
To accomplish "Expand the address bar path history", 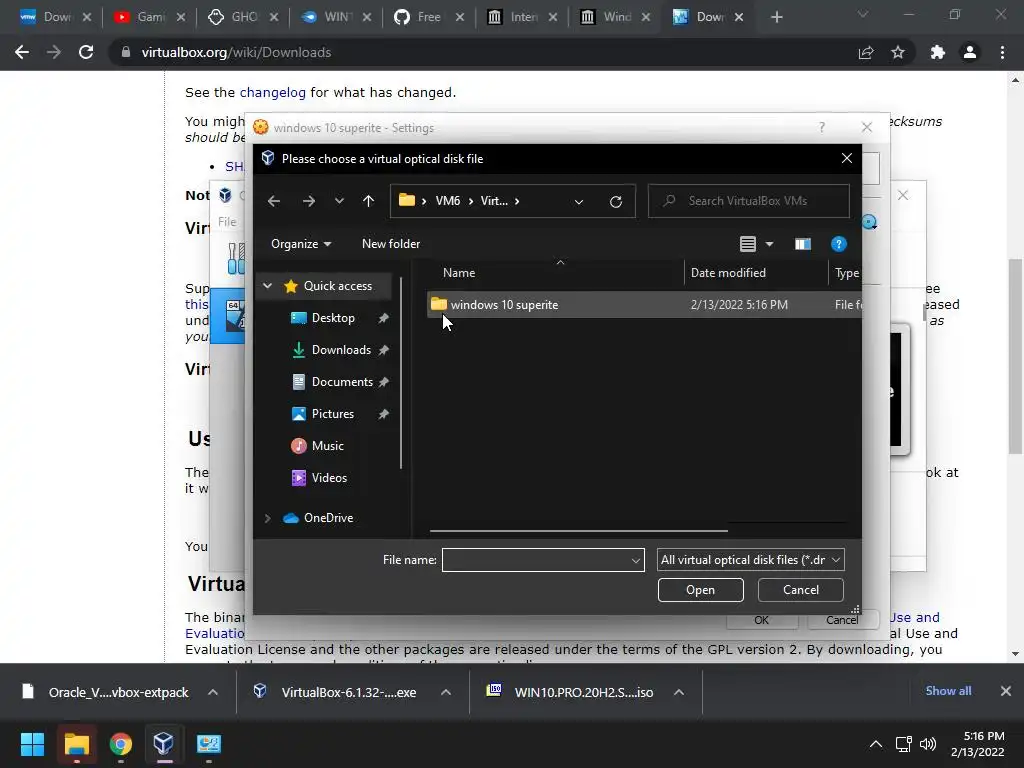I will point(579,202).
